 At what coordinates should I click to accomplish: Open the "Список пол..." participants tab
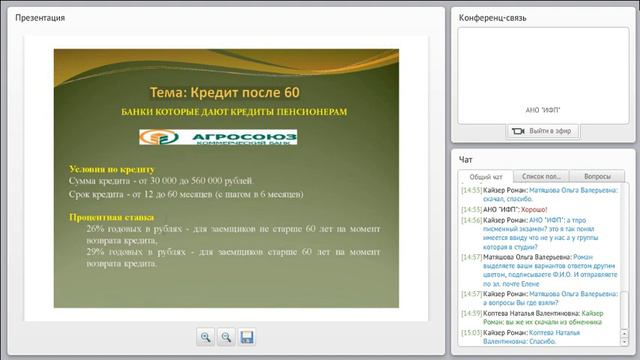(x=541, y=176)
